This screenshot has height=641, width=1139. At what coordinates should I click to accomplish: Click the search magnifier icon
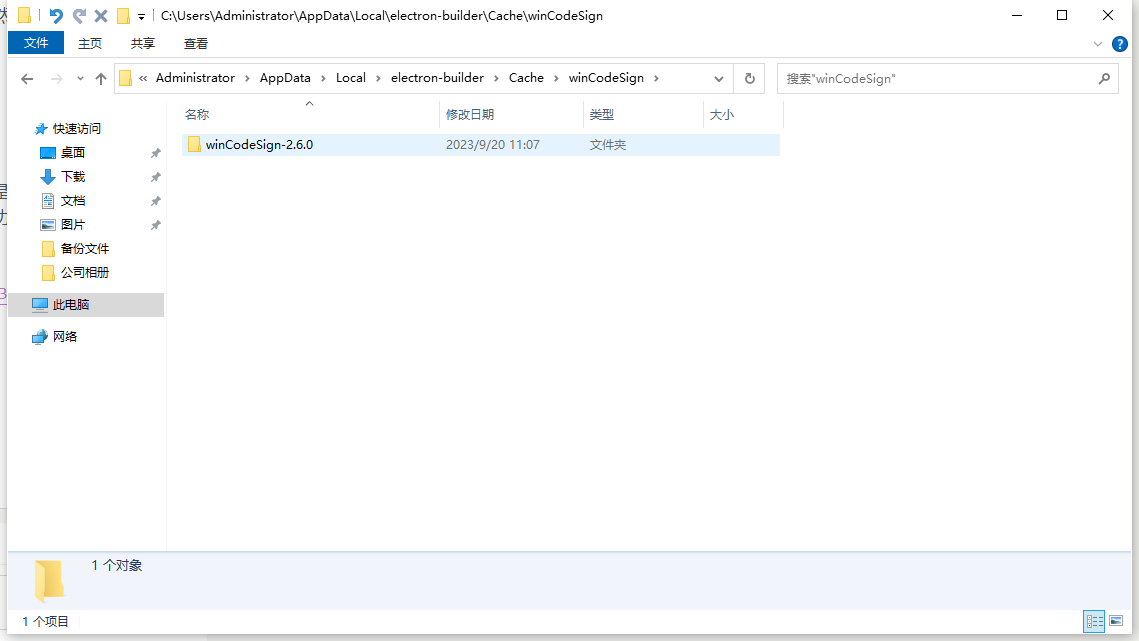pyautogui.click(x=1104, y=78)
